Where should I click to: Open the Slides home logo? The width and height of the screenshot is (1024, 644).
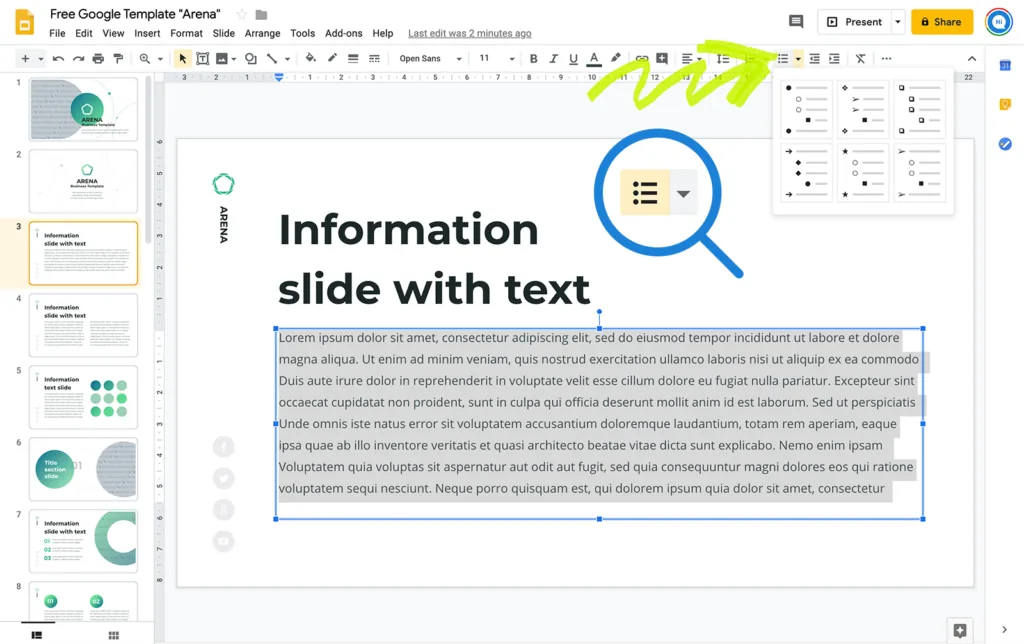(x=24, y=22)
